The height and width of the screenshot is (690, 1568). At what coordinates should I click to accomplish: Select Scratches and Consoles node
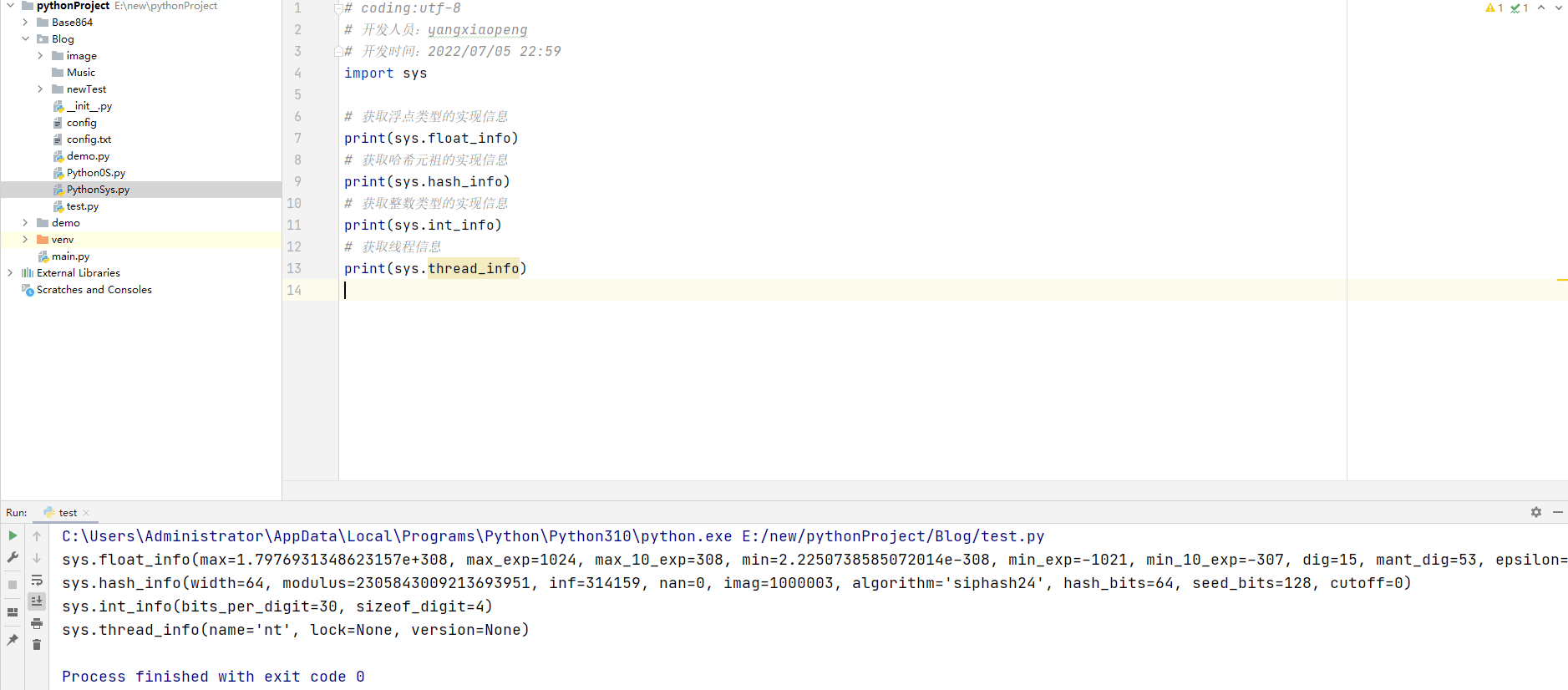click(94, 290)
